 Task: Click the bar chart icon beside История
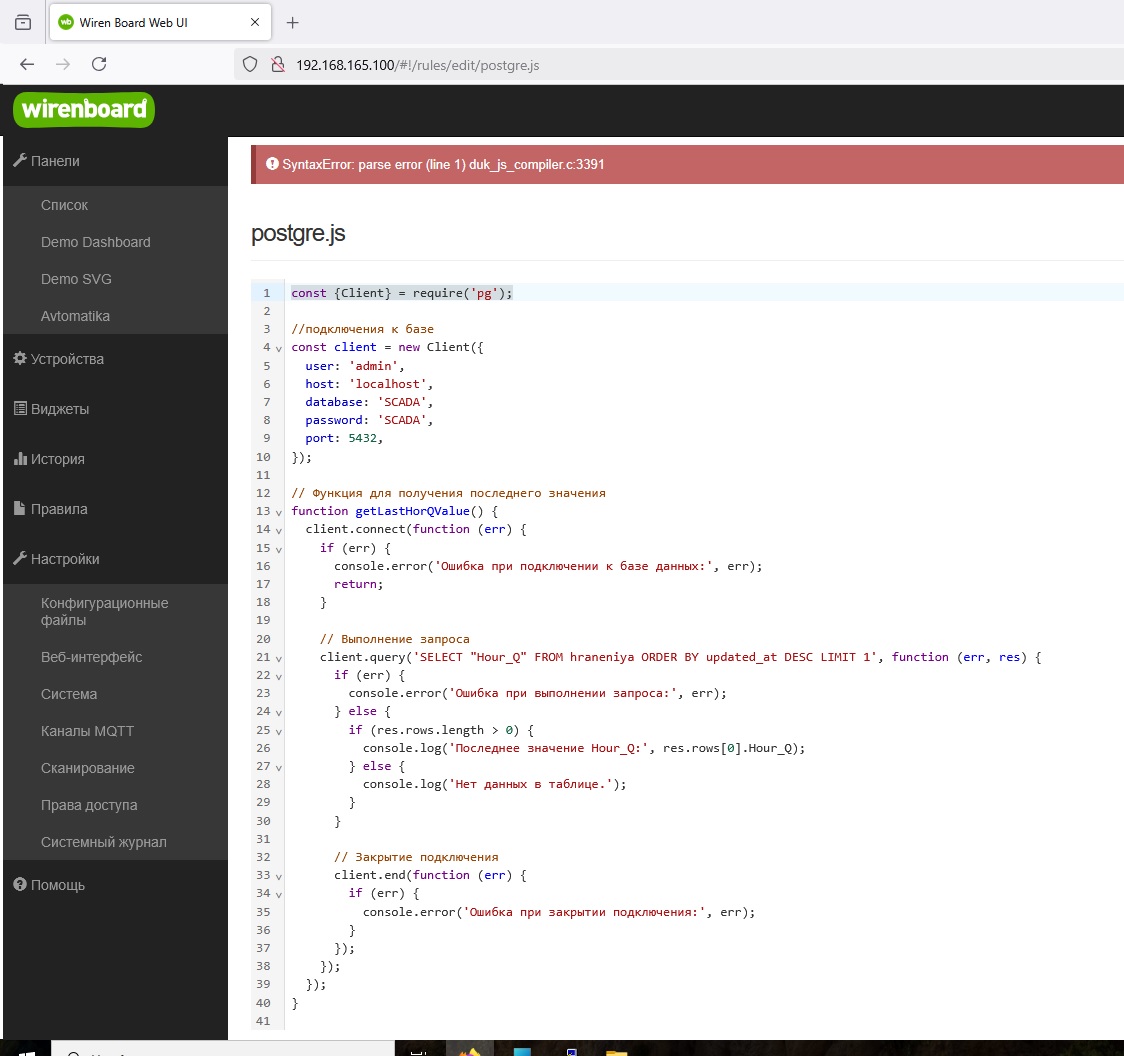pos(20,459)
